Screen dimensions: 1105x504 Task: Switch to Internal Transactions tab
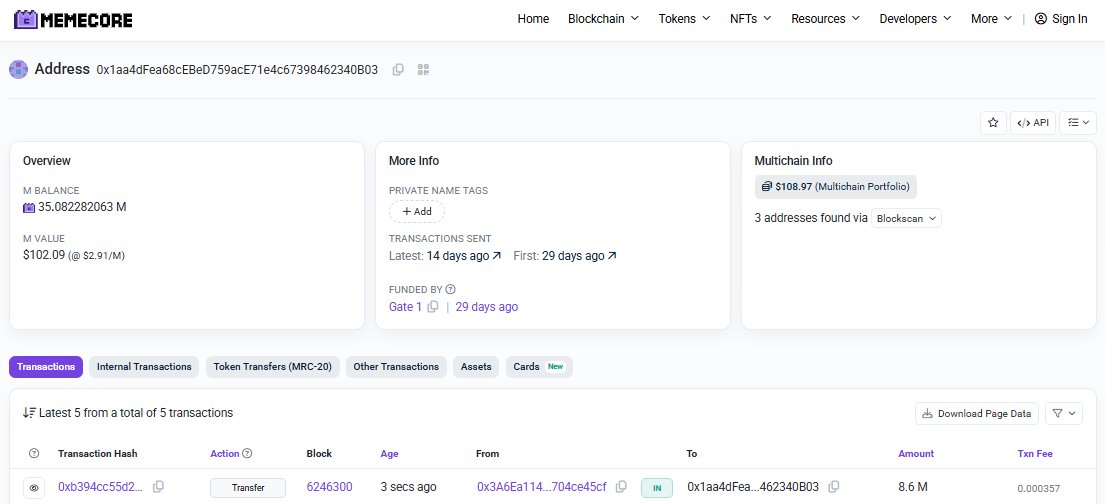tap(144, 367)
